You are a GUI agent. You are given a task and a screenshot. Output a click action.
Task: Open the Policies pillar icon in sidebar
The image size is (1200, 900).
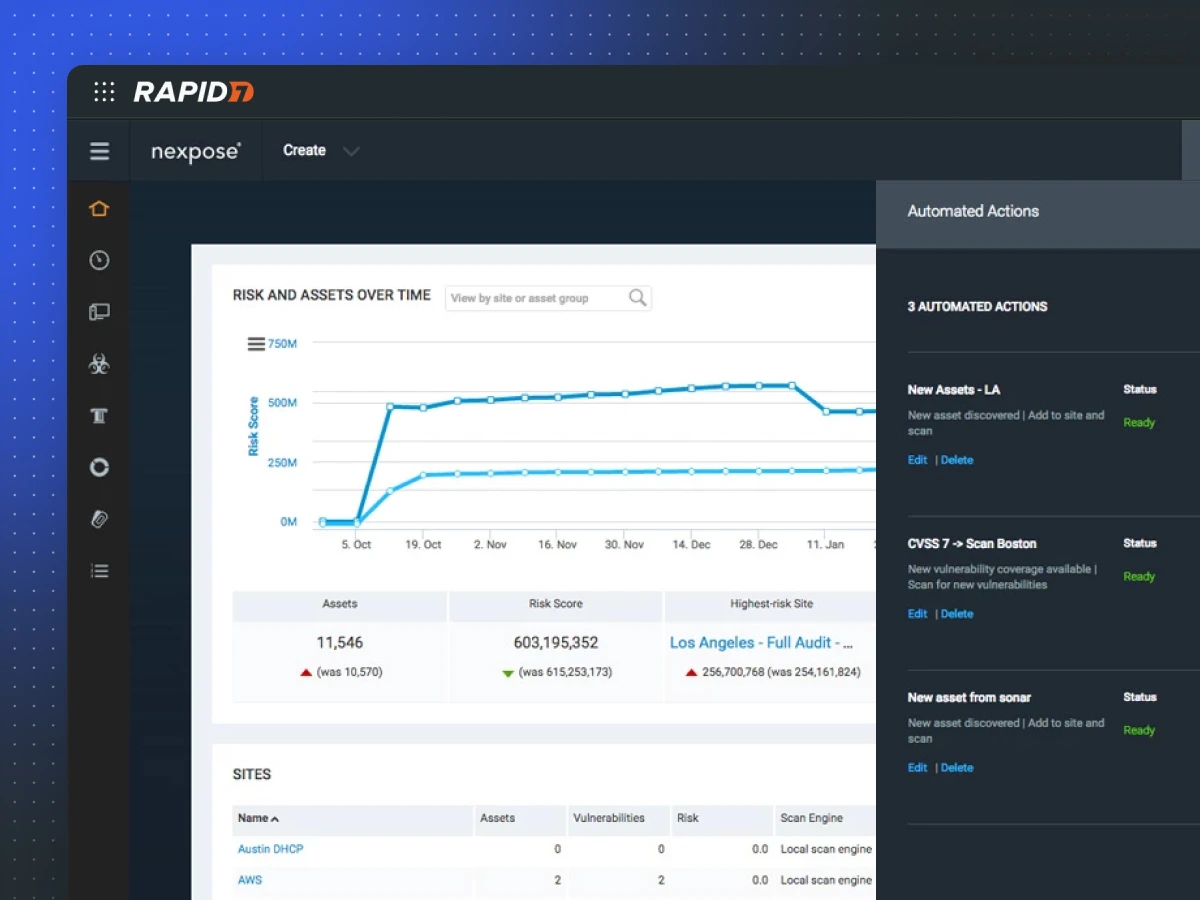point(99,416)
